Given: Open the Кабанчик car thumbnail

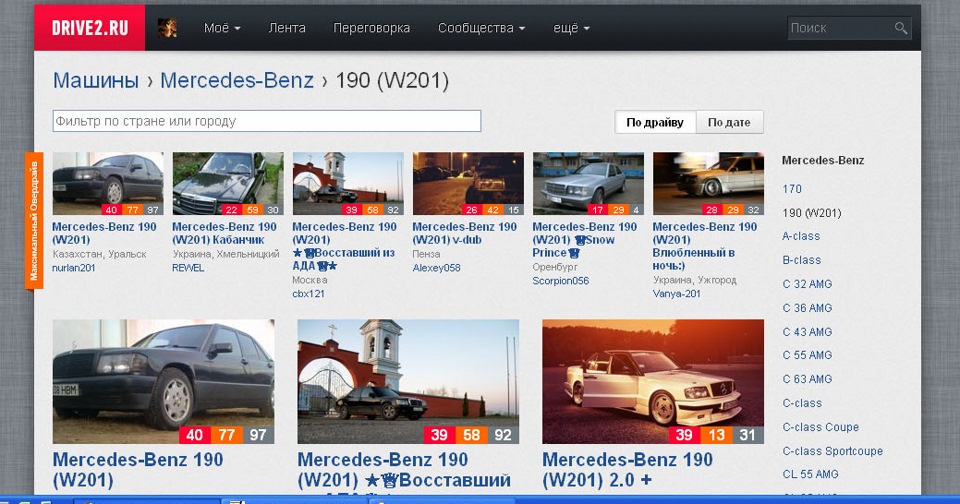Looking at the screenshot, I should coord(228,184).
